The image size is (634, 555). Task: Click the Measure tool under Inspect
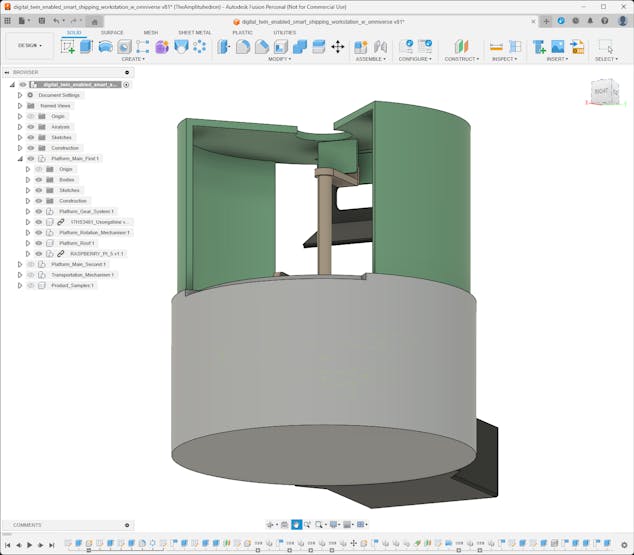496,46
